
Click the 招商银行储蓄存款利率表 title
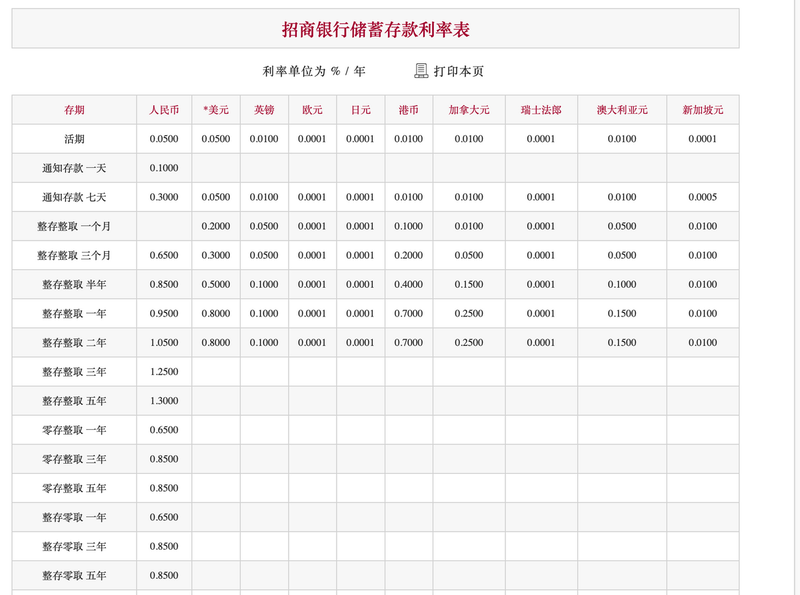375,30
